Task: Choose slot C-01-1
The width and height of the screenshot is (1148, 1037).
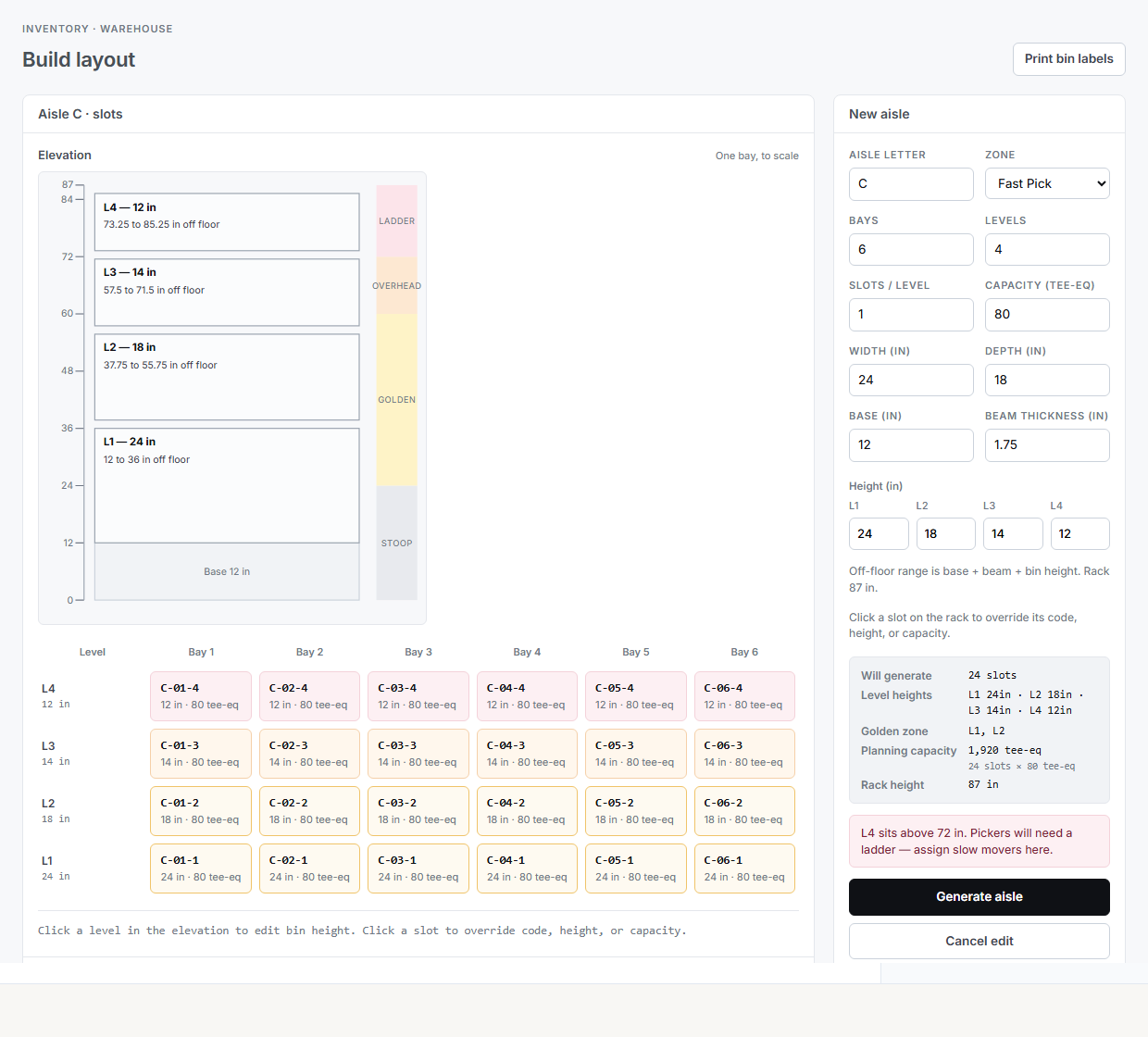Action: coord(201,868)
